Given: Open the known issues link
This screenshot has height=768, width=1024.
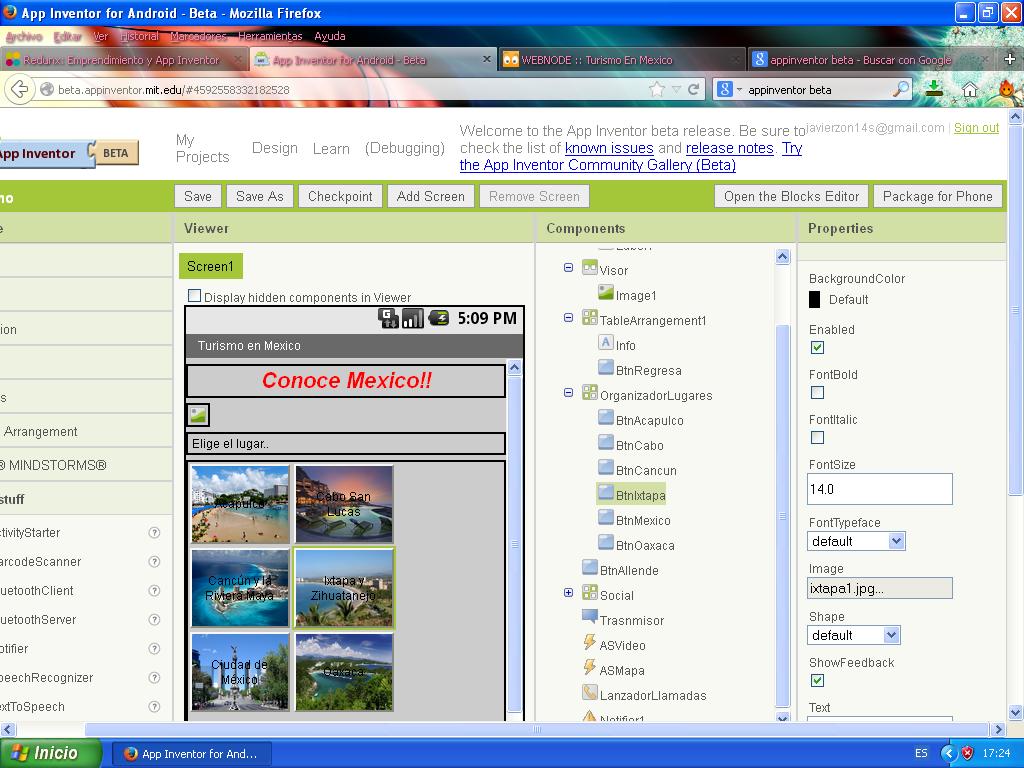Looking at the screenshot, I should click(609, 148).
